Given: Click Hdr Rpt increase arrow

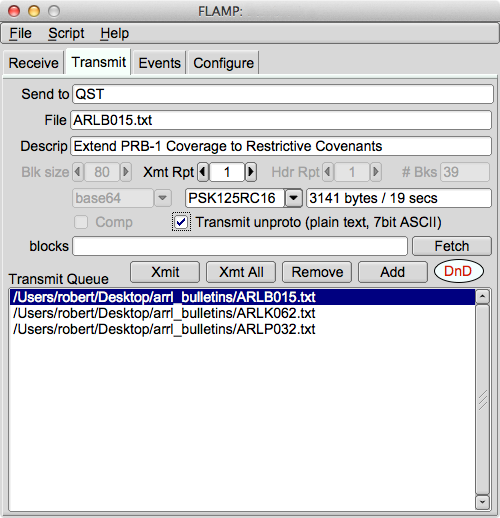Looking at the screenshot, I should pos(376,172).
